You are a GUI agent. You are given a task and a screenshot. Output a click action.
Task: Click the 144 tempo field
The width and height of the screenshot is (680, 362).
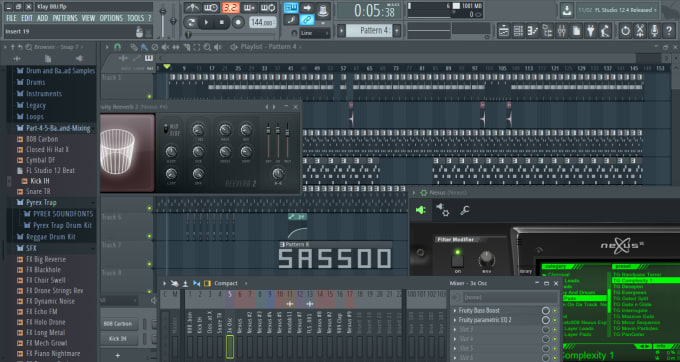tap(263, 23)
